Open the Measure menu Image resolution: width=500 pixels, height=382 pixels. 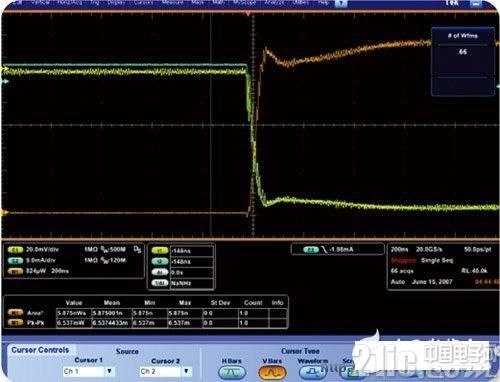tap(172, 2)
